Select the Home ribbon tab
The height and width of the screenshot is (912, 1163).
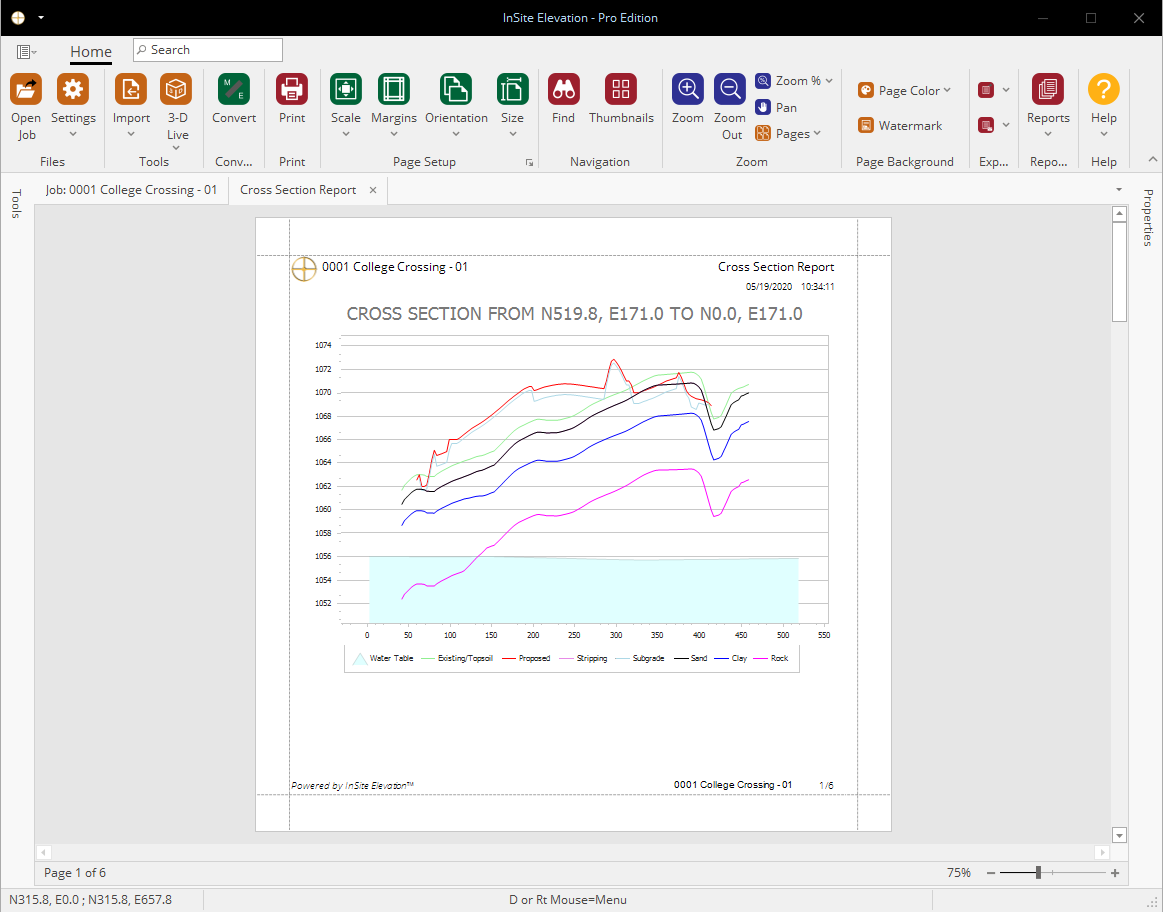90,52
